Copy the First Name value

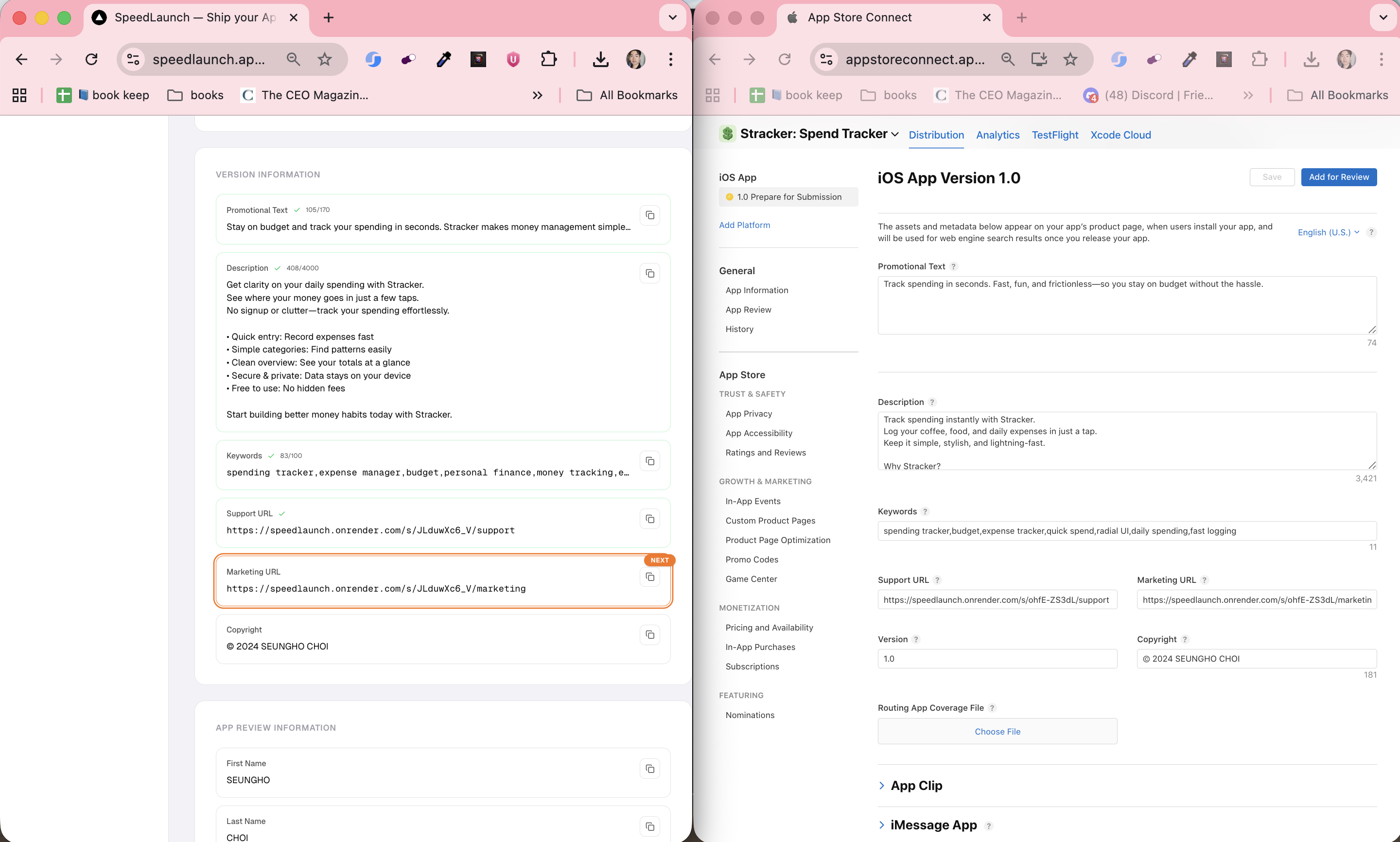(649, 769)
